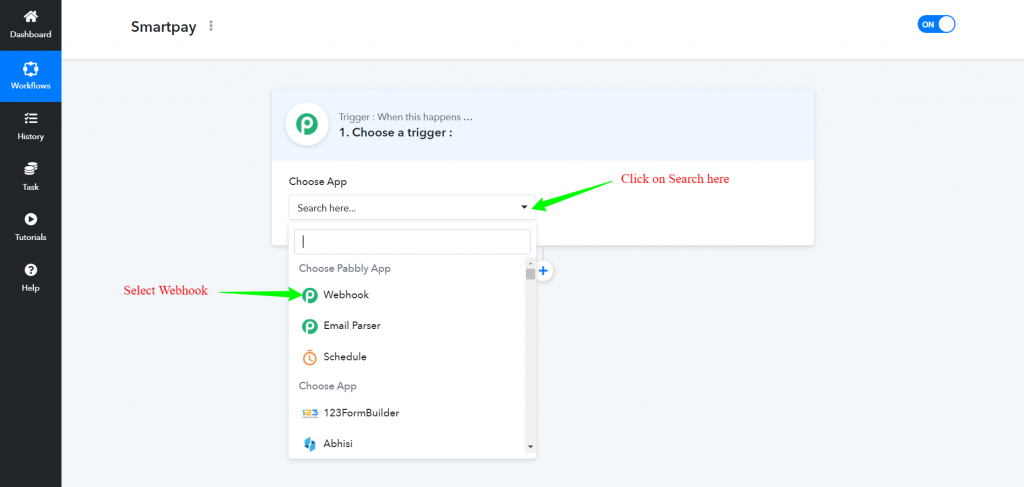1024x487 pixels.
Task: Click the Smartpay workflow title
Action: 163,27
